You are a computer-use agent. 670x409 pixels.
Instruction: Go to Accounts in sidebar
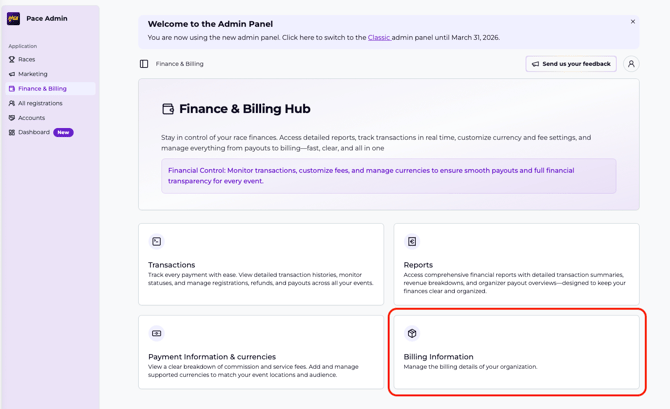[x=31, y=118]
